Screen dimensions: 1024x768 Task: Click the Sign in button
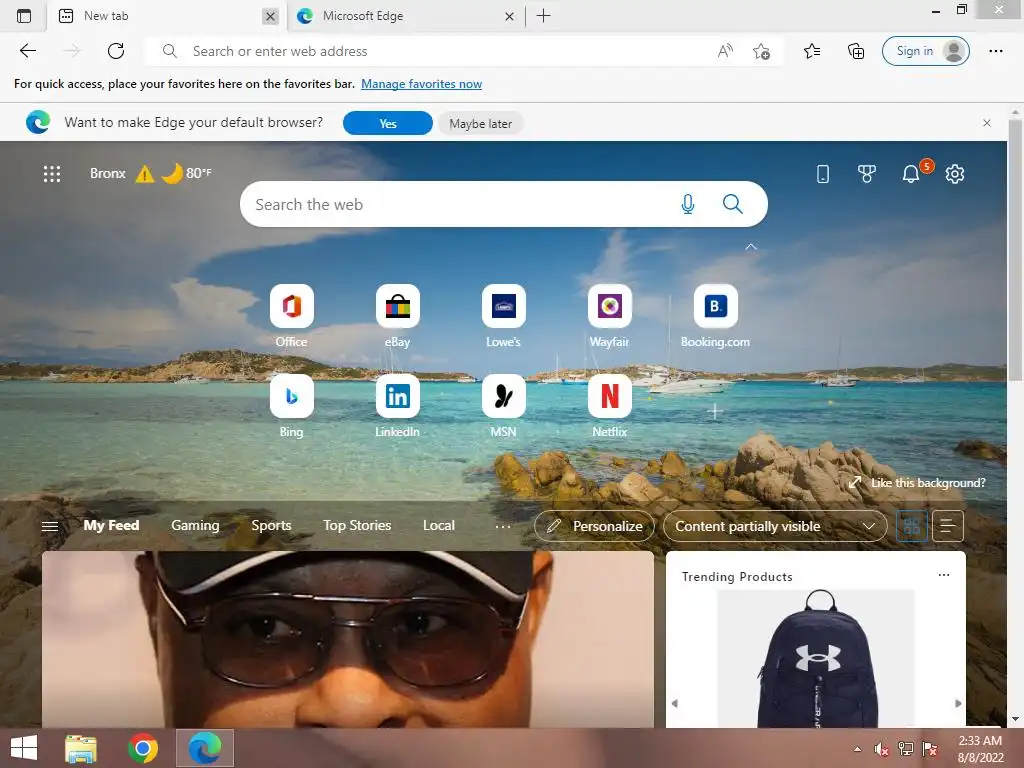pos(925,51)
